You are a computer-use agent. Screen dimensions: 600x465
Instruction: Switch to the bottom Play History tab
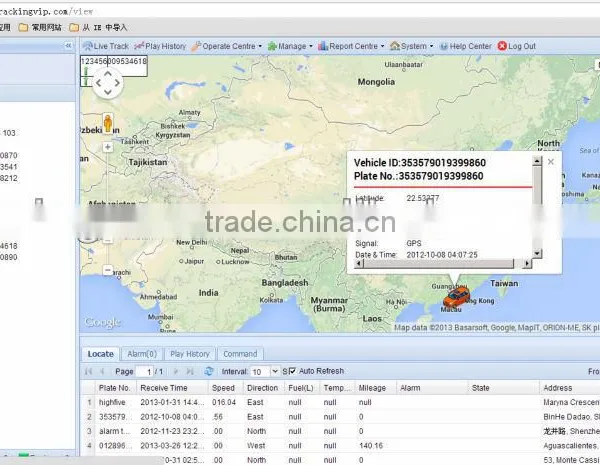tap(190, 354)
